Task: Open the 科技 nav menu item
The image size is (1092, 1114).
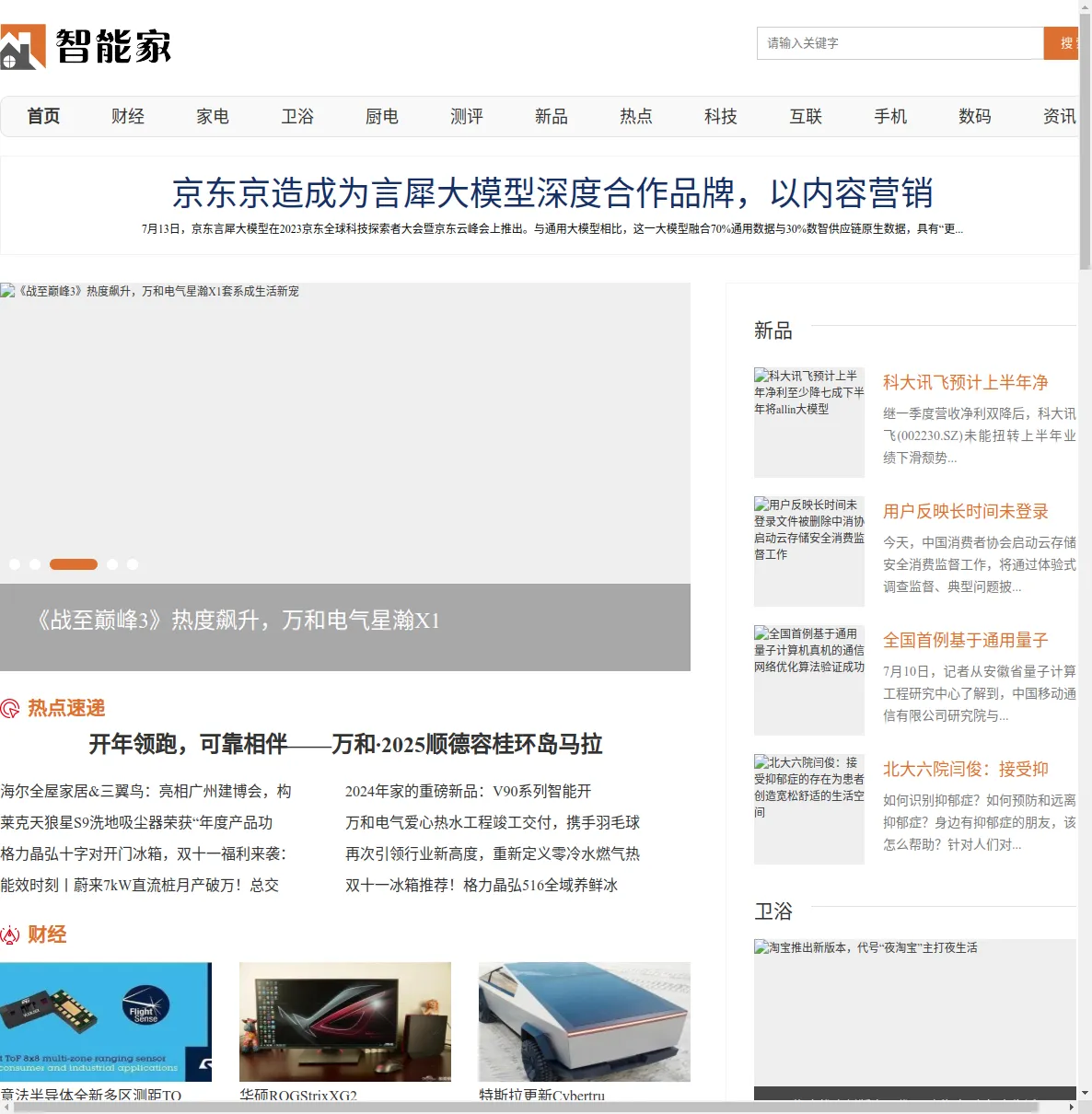Action: coord(721,116)
